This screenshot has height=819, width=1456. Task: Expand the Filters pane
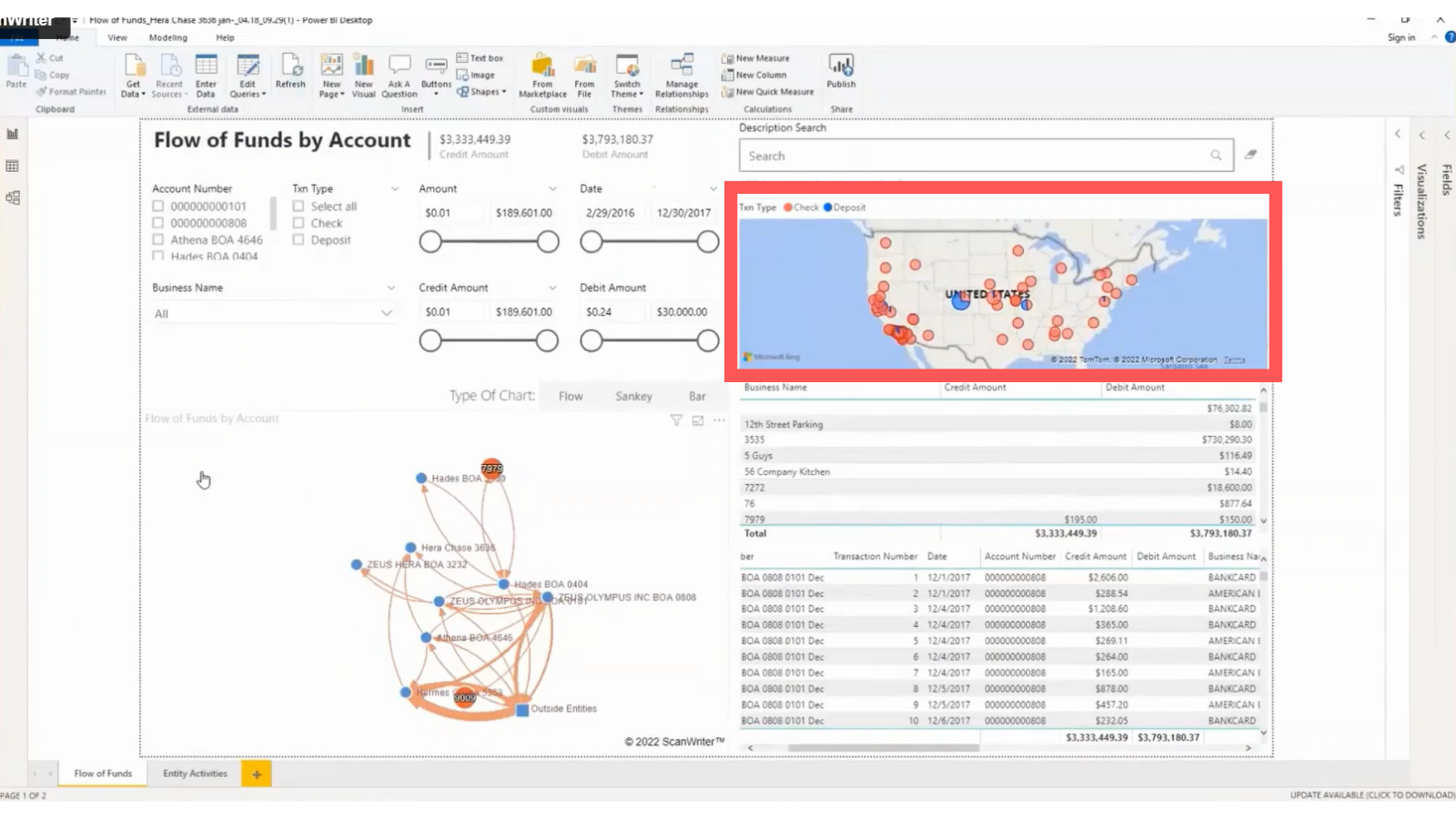(x=1398, y=134)
